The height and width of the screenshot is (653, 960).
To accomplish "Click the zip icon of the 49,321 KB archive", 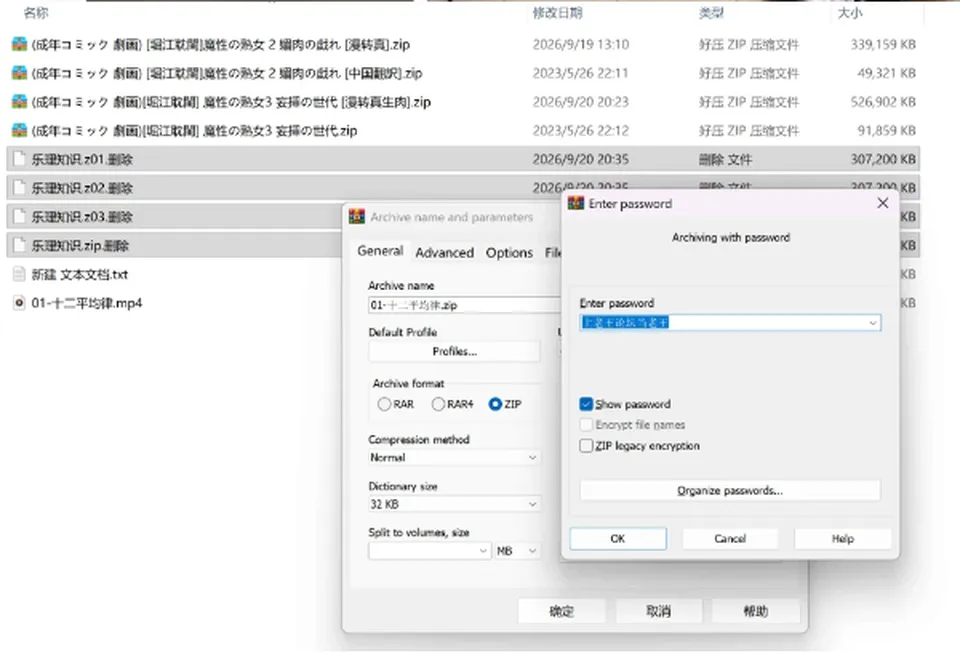I will [20, 73].
